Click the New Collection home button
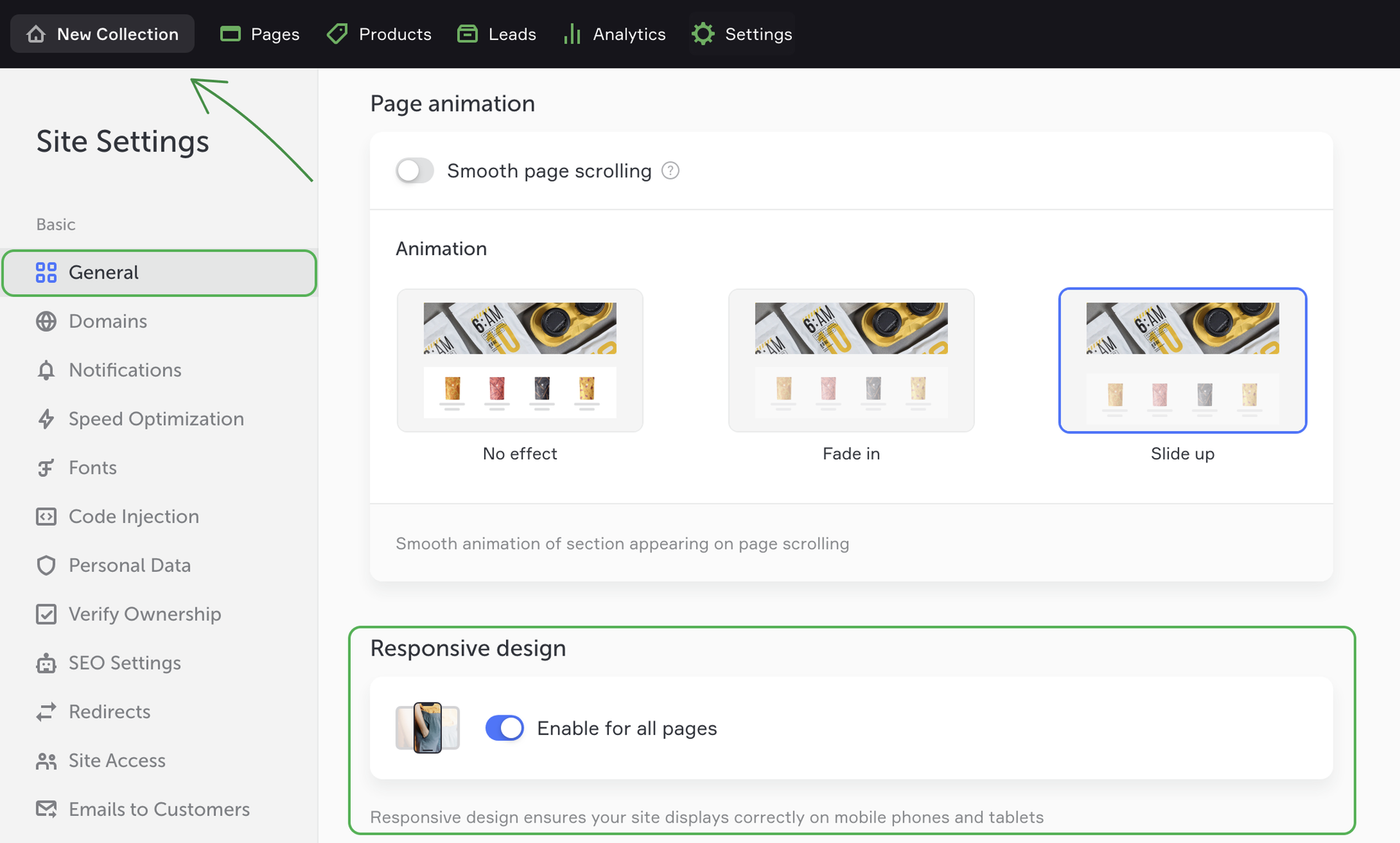1400x843 pixels. (x=103, y=34)
